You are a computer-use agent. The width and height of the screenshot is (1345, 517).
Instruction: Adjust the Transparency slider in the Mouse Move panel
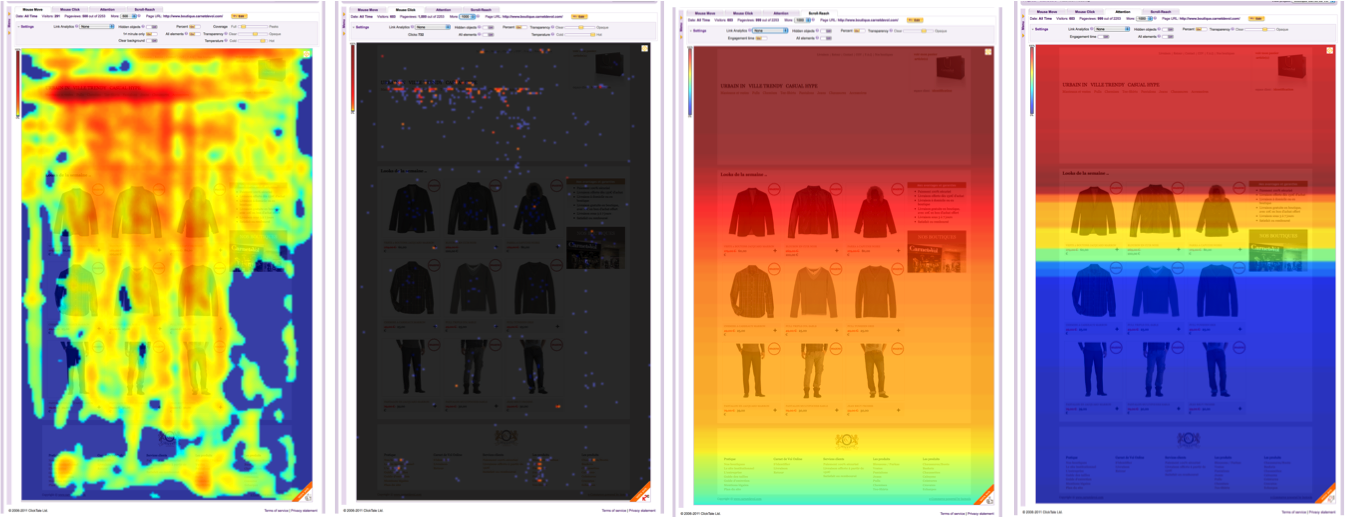(x=253, y=34)
